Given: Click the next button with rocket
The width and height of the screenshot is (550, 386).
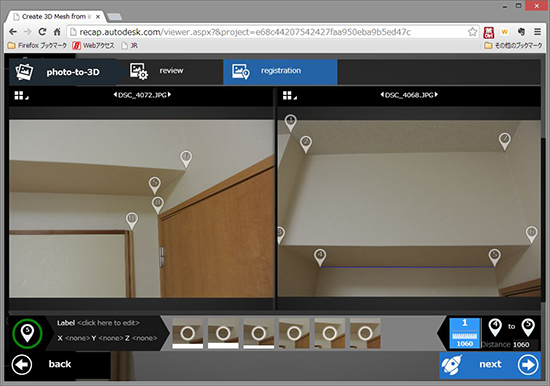Looking at the screenshot, I should 490,365.
